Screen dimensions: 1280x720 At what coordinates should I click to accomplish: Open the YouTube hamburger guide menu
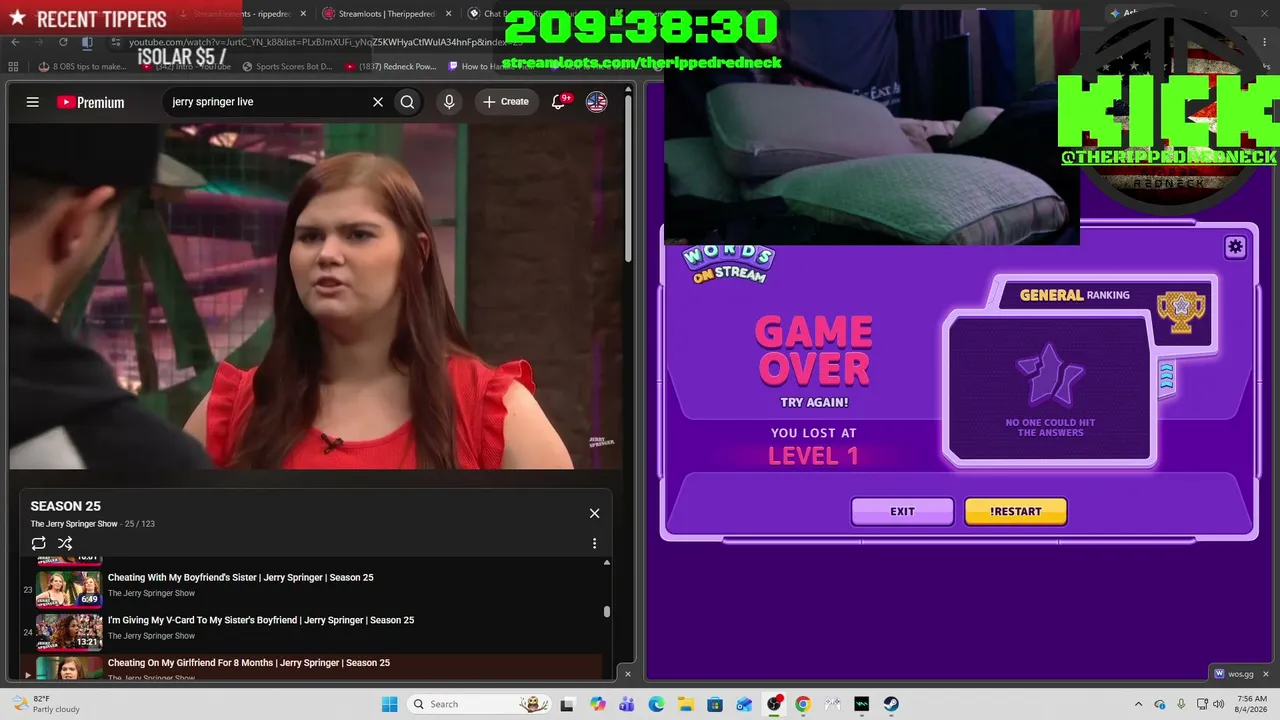tap(33, 102)
